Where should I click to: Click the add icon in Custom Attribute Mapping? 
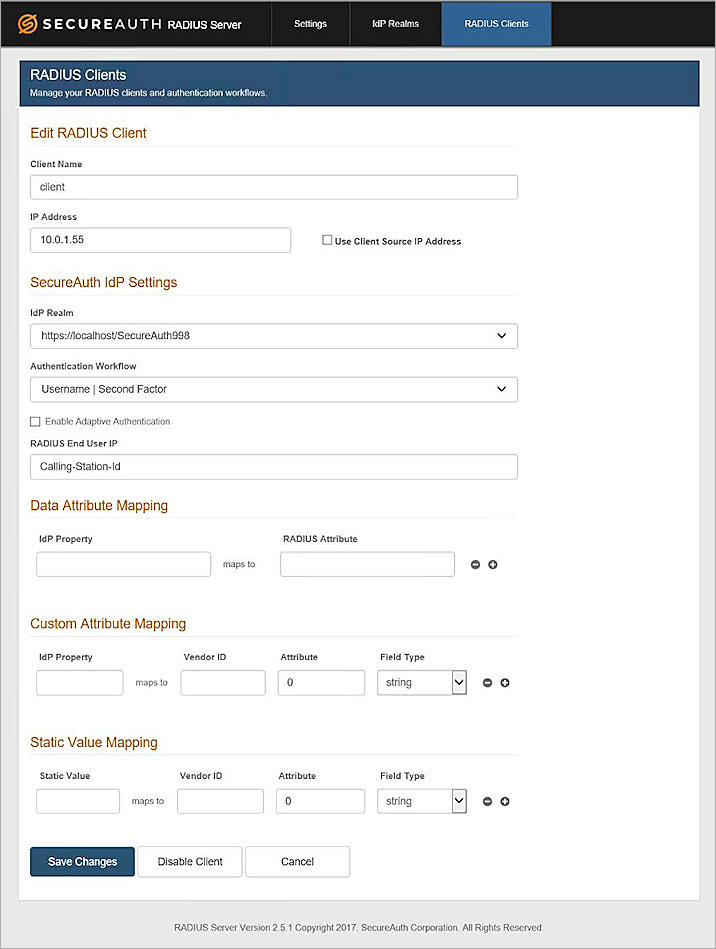505,682
